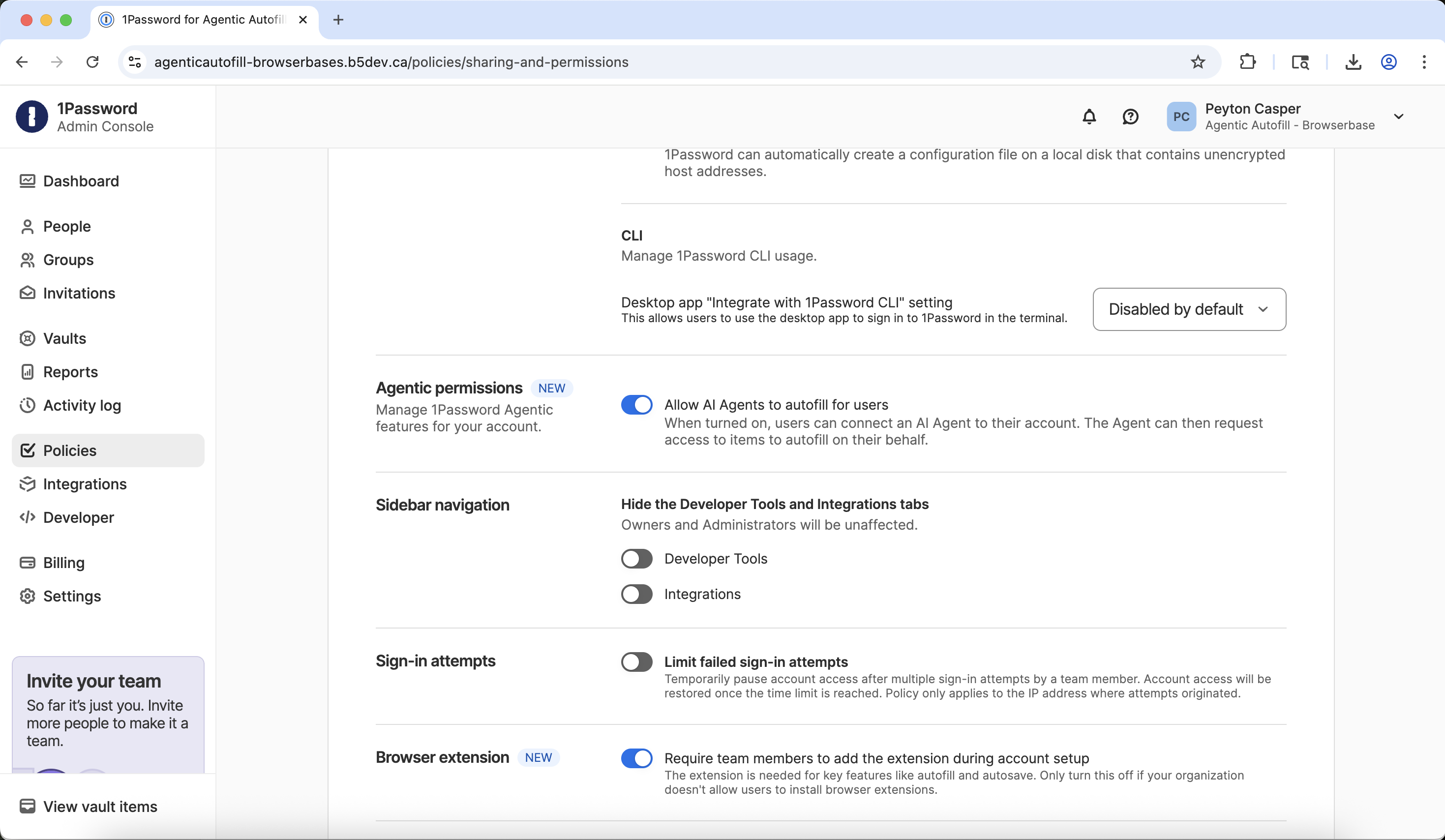
Task: Bookmark page with the star icon
Action: pos(1198,62)
